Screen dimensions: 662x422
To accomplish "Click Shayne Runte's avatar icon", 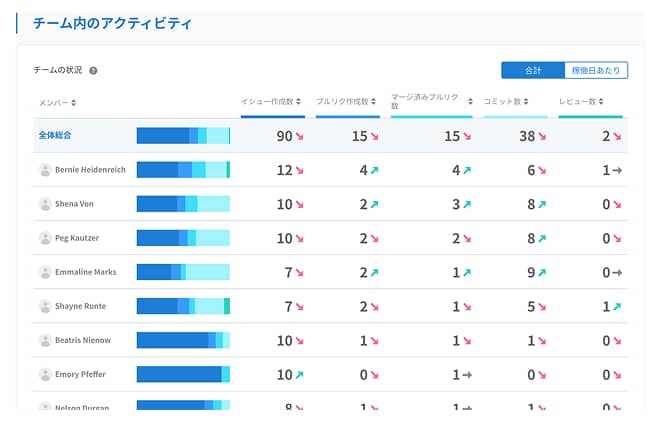I will 45,306.
